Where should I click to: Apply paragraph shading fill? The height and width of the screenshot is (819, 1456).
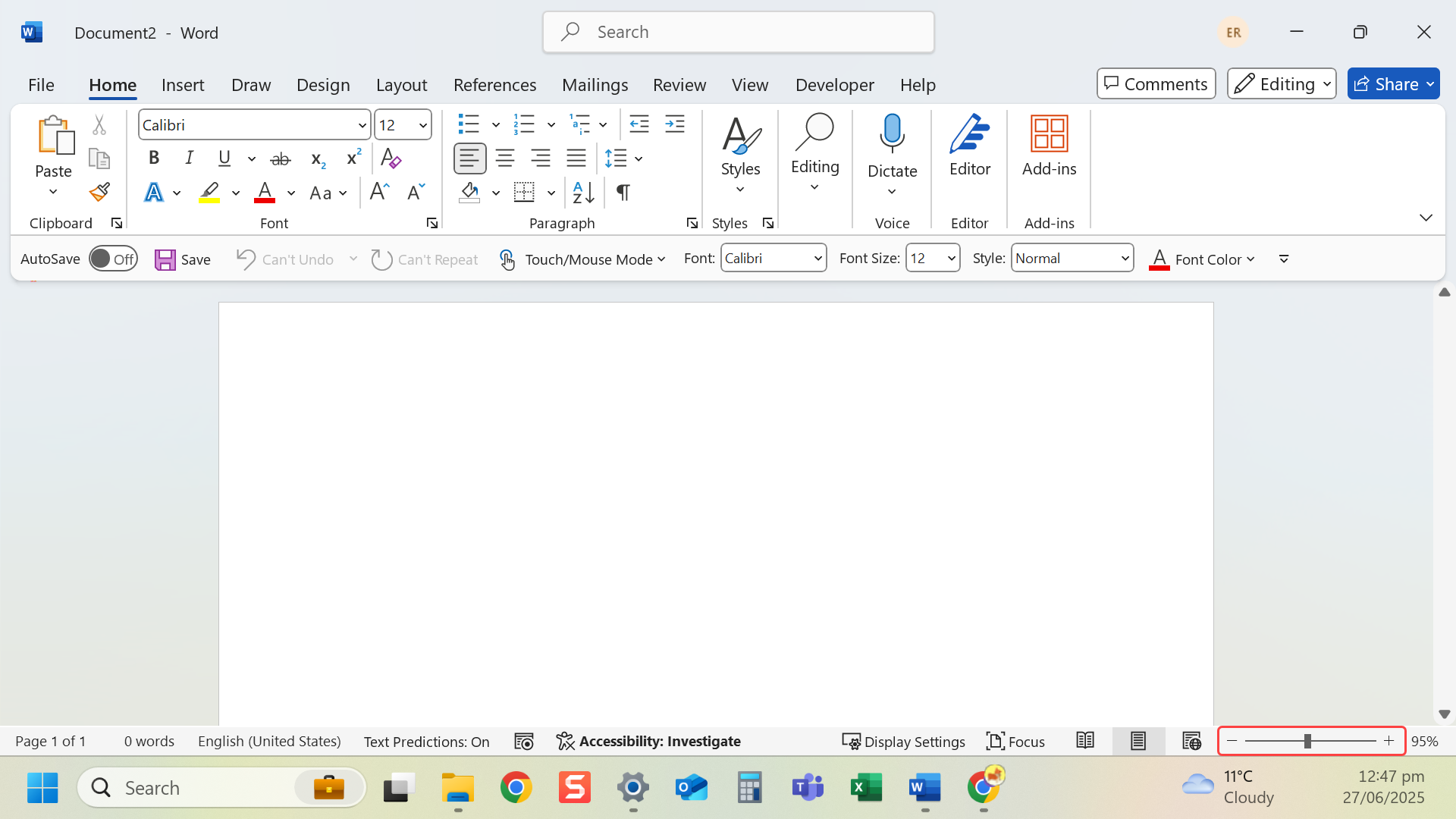pos(469,192)
